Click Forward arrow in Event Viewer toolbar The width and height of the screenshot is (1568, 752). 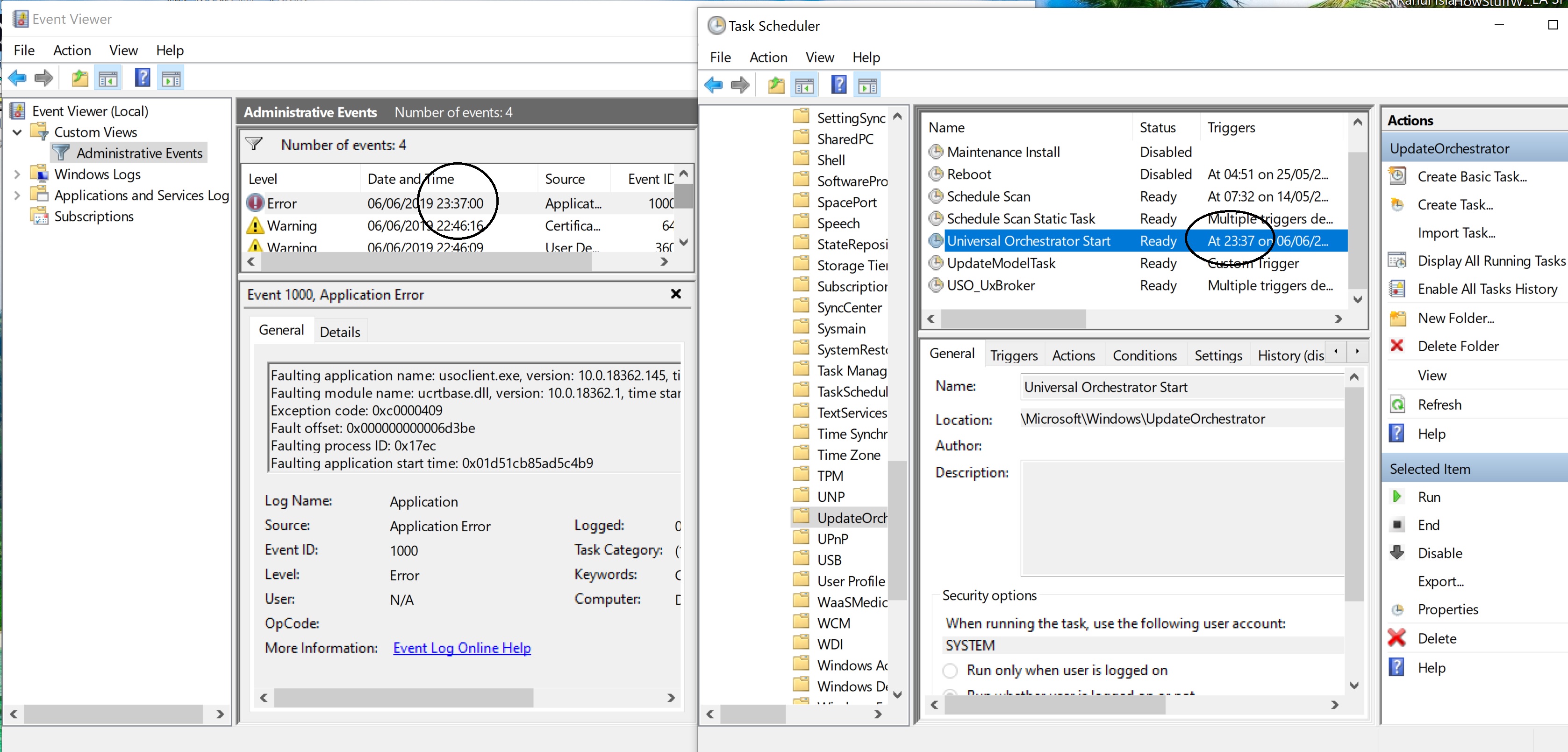click(x=44, y=78)
